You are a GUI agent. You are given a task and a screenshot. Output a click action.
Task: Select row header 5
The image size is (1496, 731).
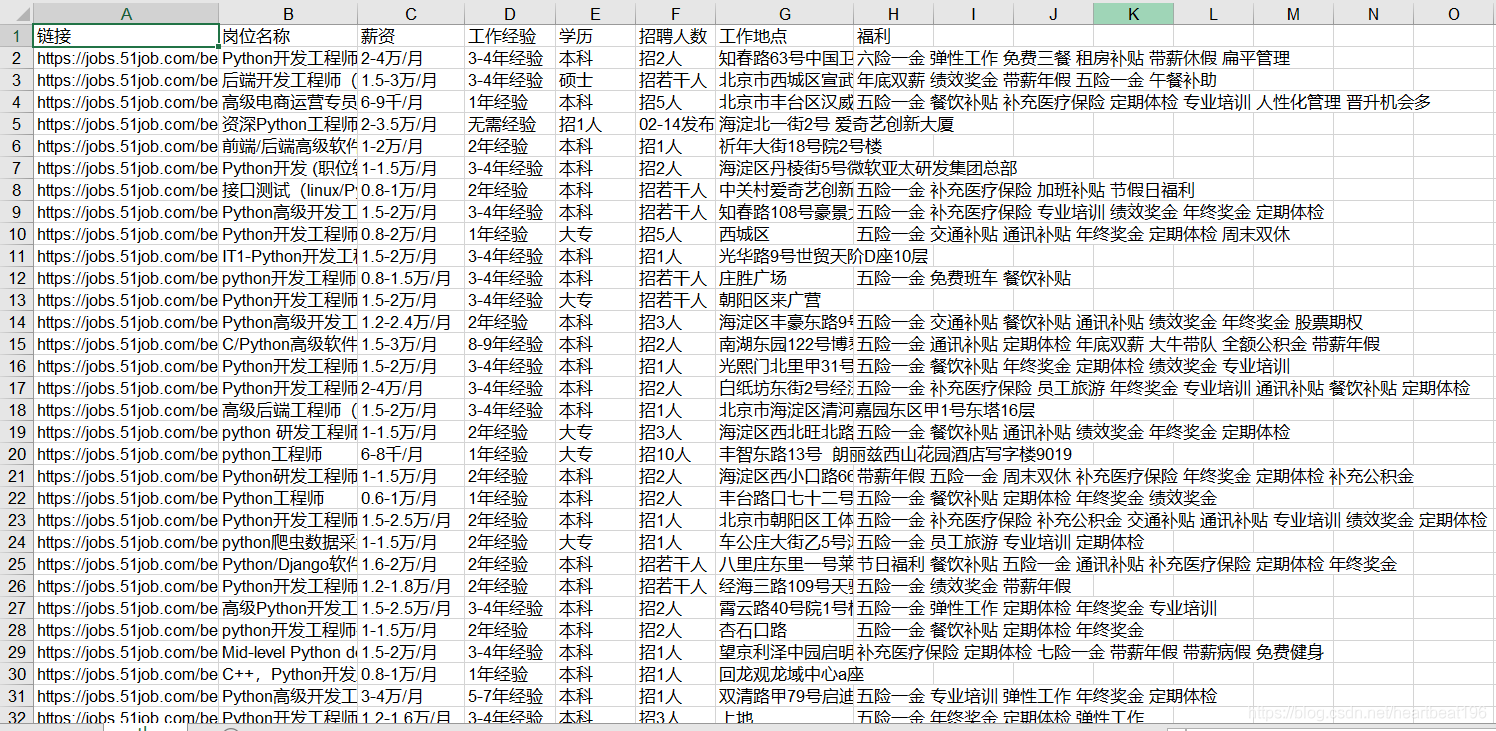pyautogui.click(x=16, y=124)
